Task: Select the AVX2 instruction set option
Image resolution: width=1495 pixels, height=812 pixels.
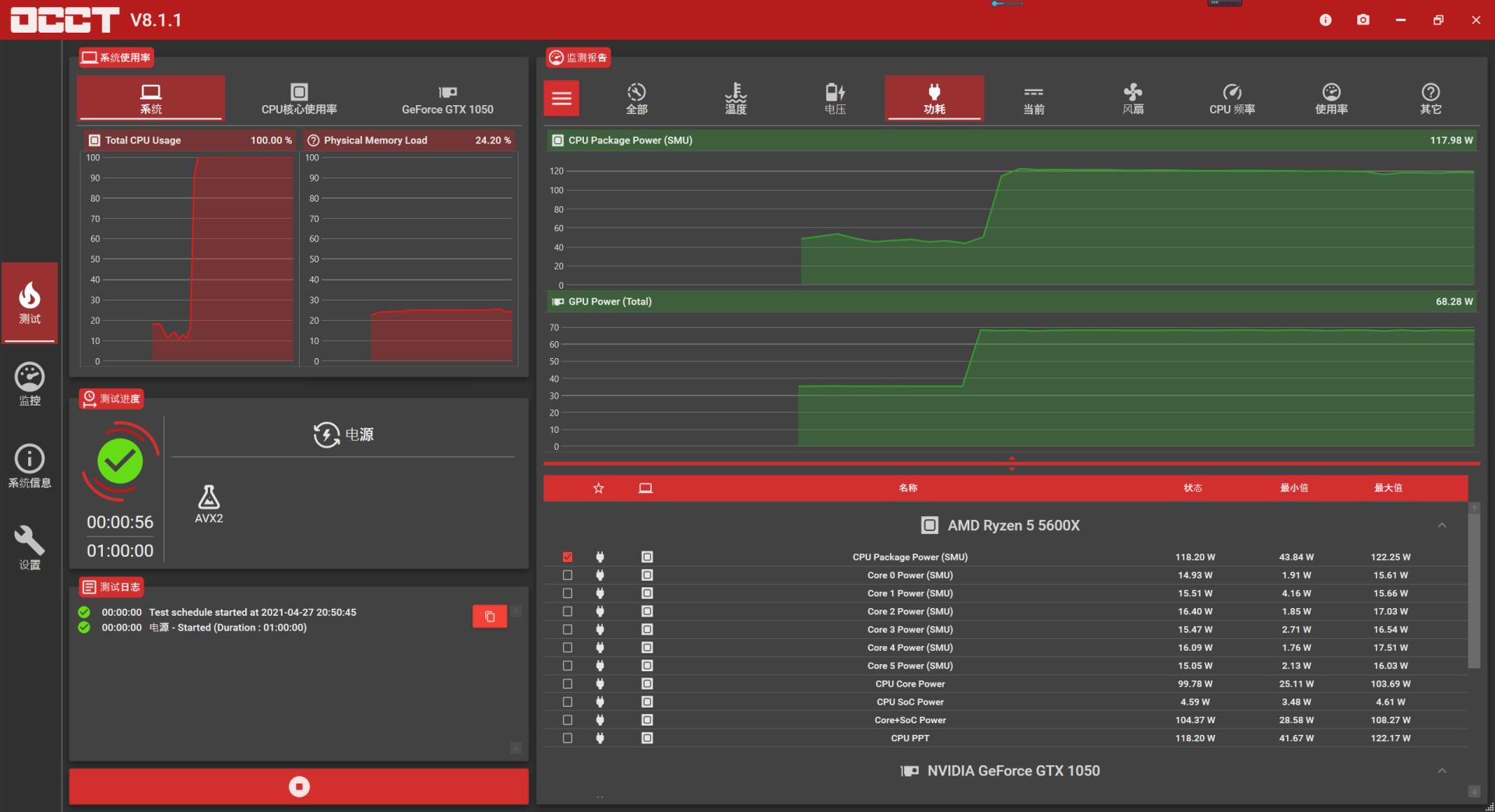Action: [209, 504]
